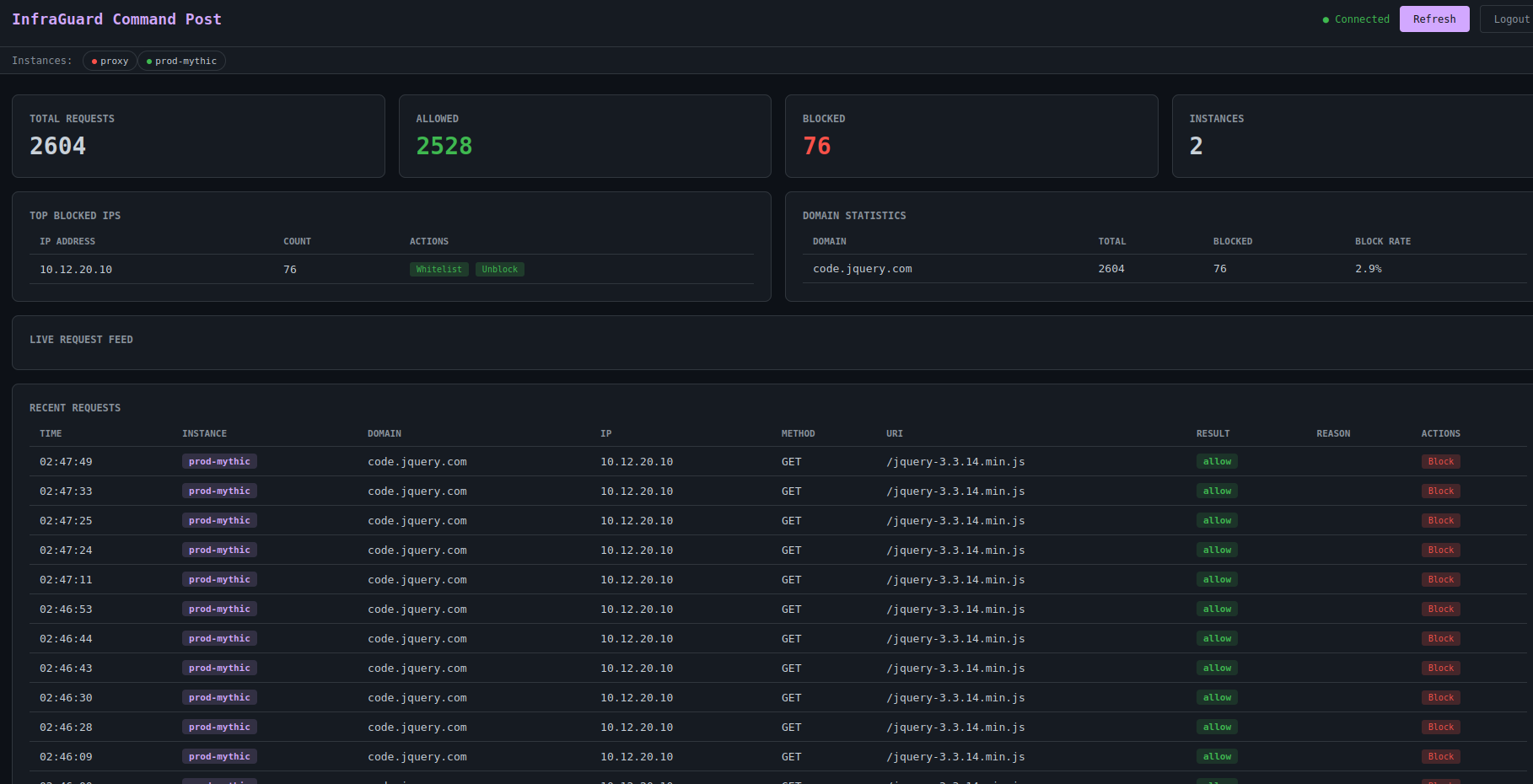
Task: Block the request at 02:46:53
Action: (x=1440, y=609)
